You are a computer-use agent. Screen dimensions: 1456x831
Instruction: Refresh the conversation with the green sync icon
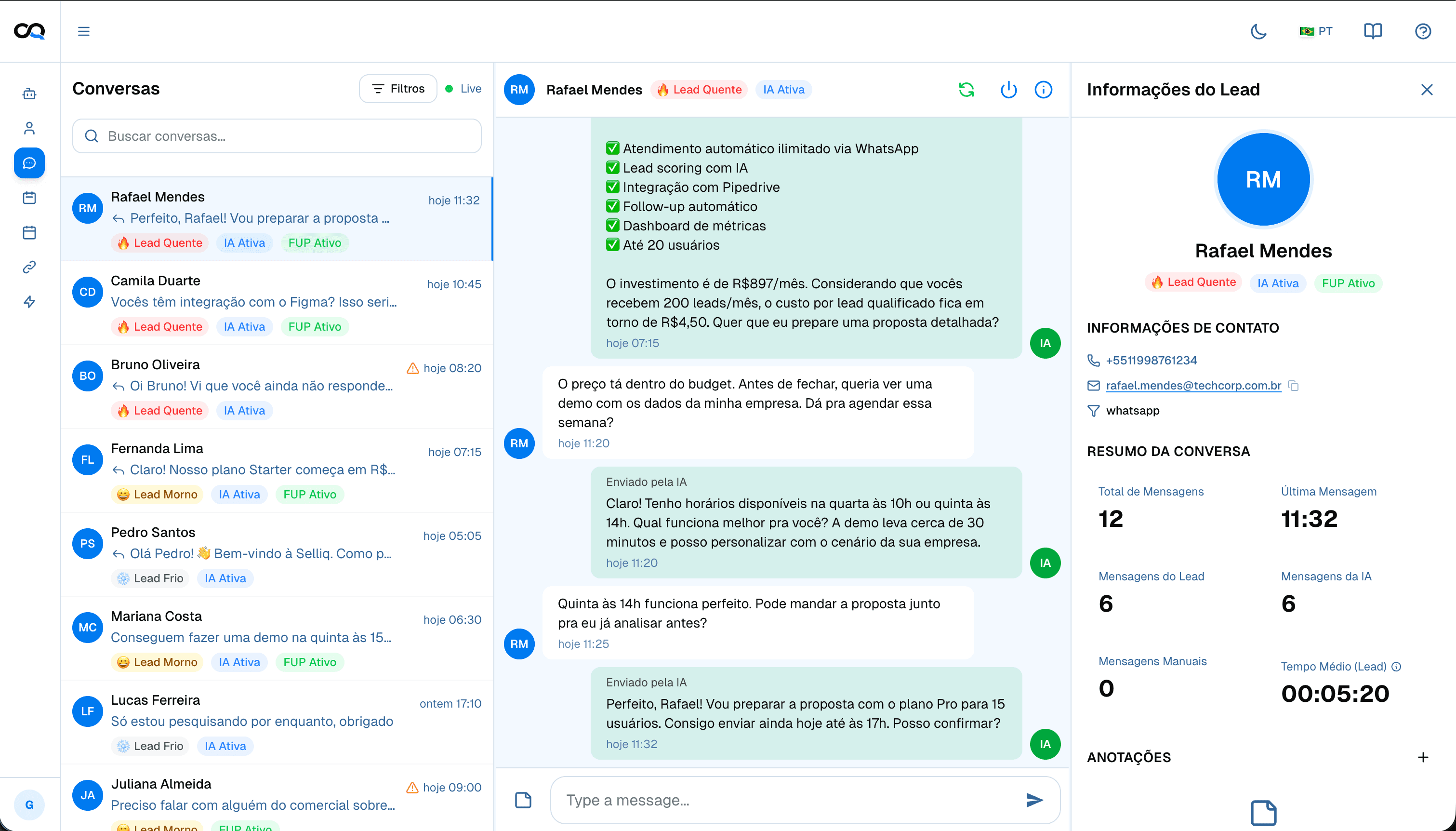click(966, 90)
